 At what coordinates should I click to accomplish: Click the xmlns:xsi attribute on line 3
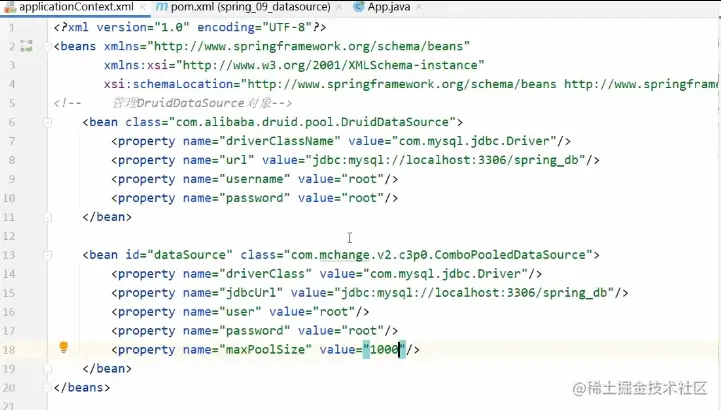(294, 65)
